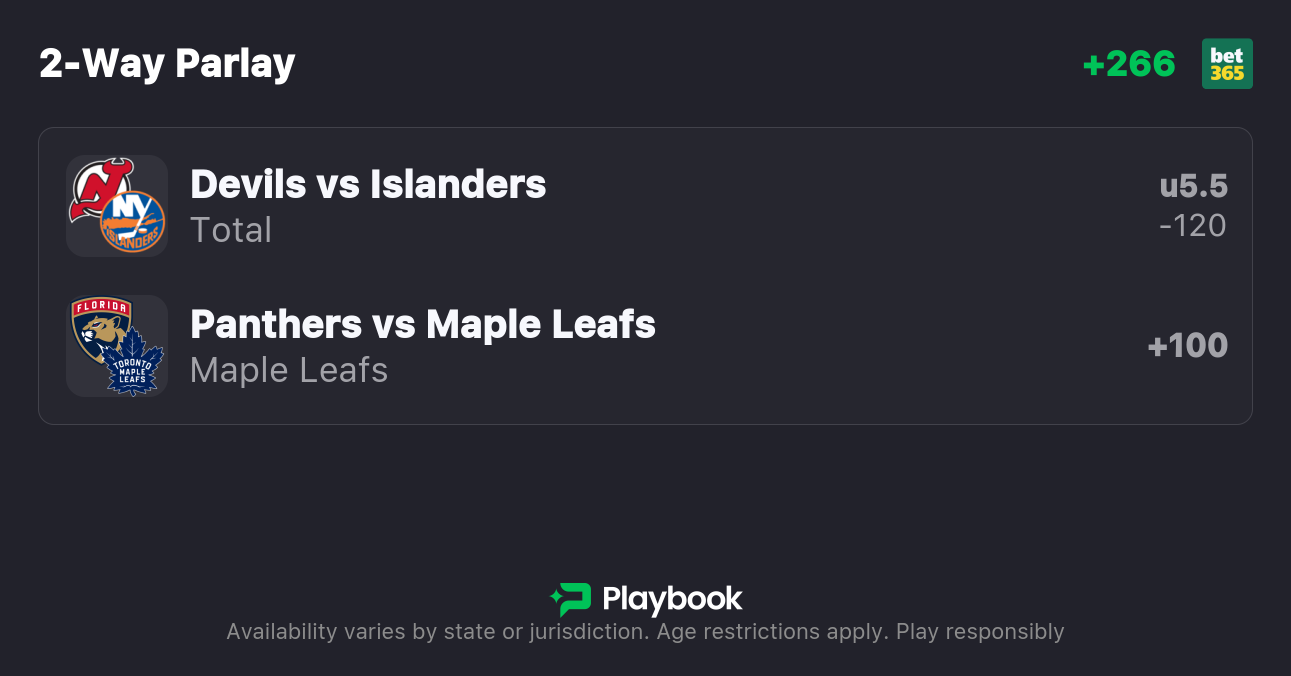Select the +266 parlay odds
This screenshot has width=1291, height=676.
tap(1129, 64)
